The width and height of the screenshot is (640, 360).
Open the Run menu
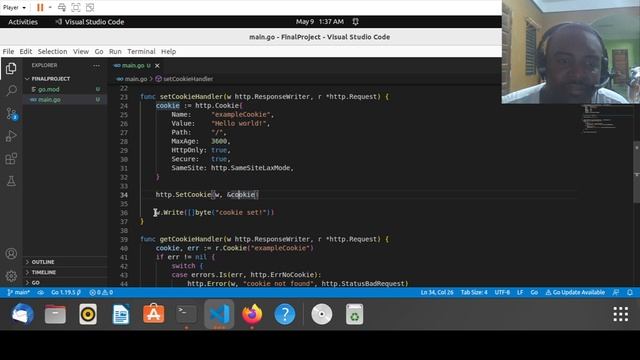115,51
